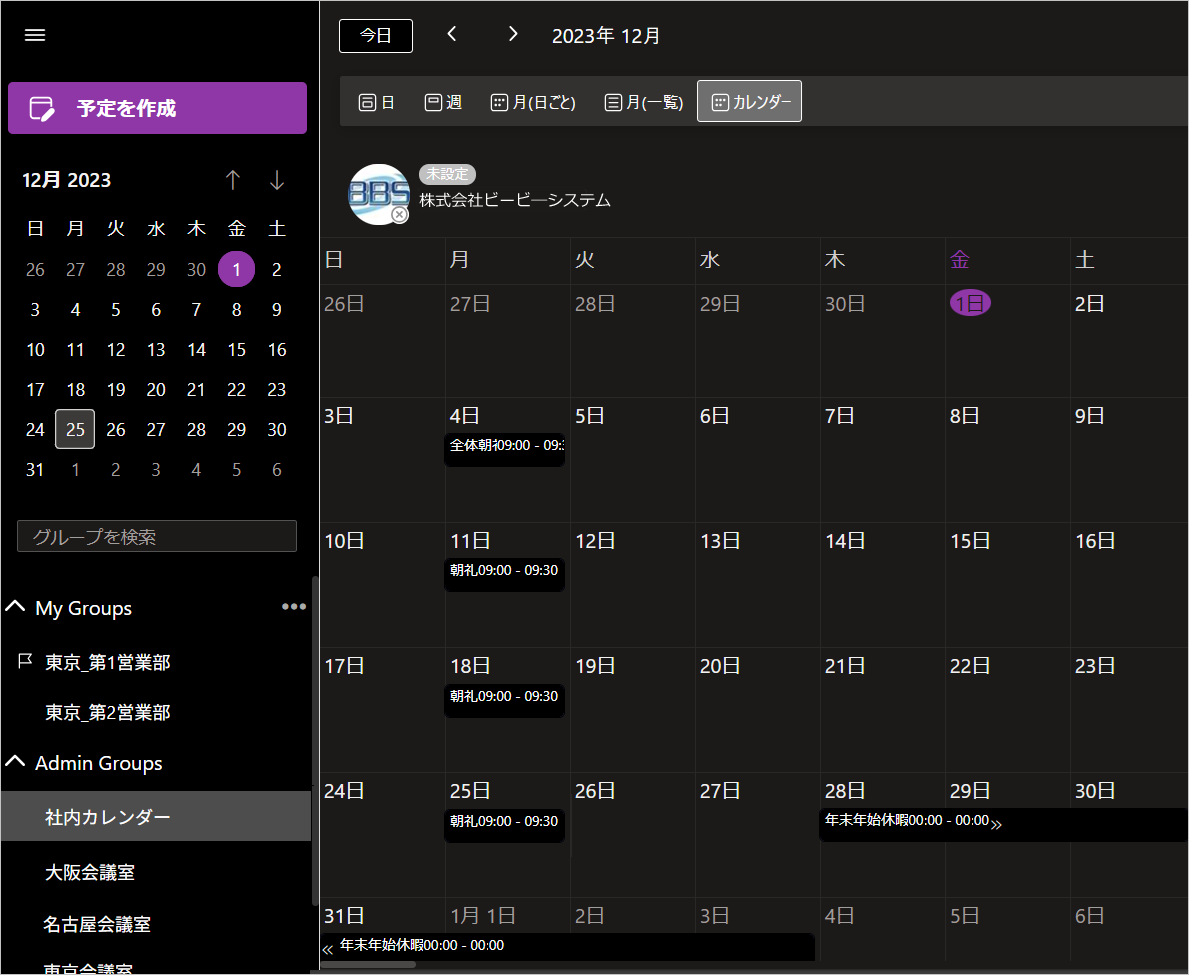Click the 9日 cell in main calendar

point(1129,459)
